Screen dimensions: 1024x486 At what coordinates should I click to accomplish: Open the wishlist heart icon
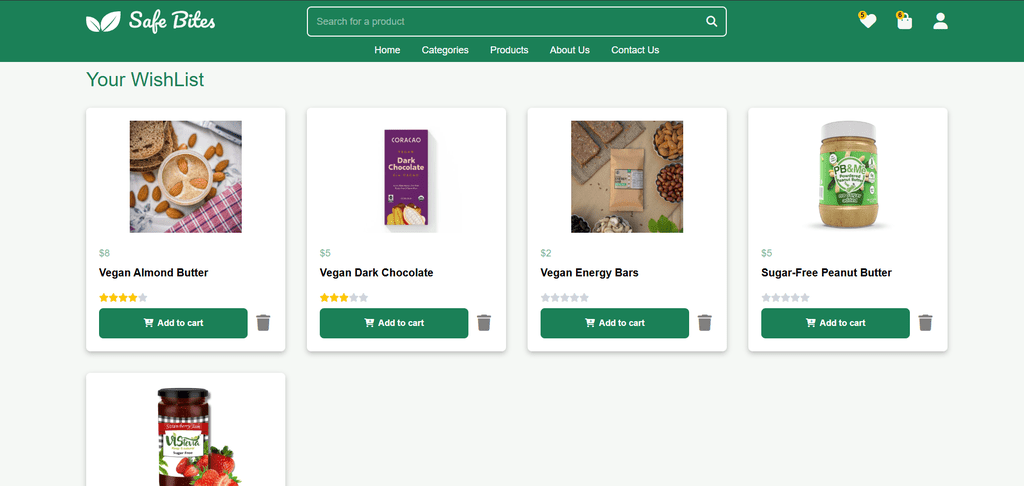tap(867, 21)
